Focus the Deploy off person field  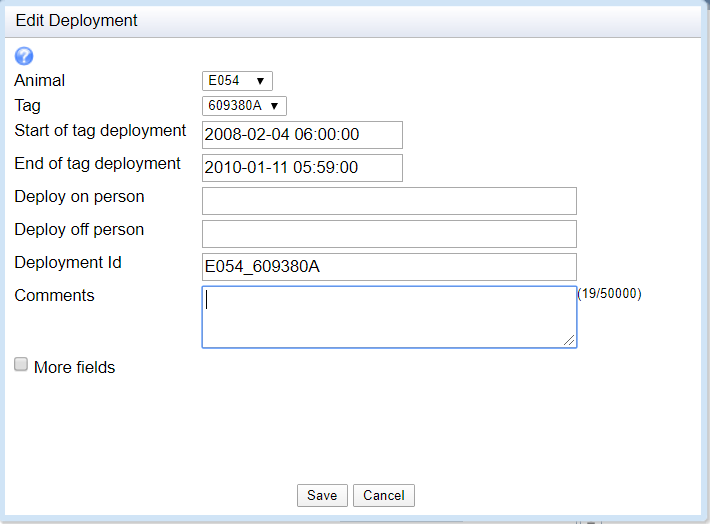[389, 234]
